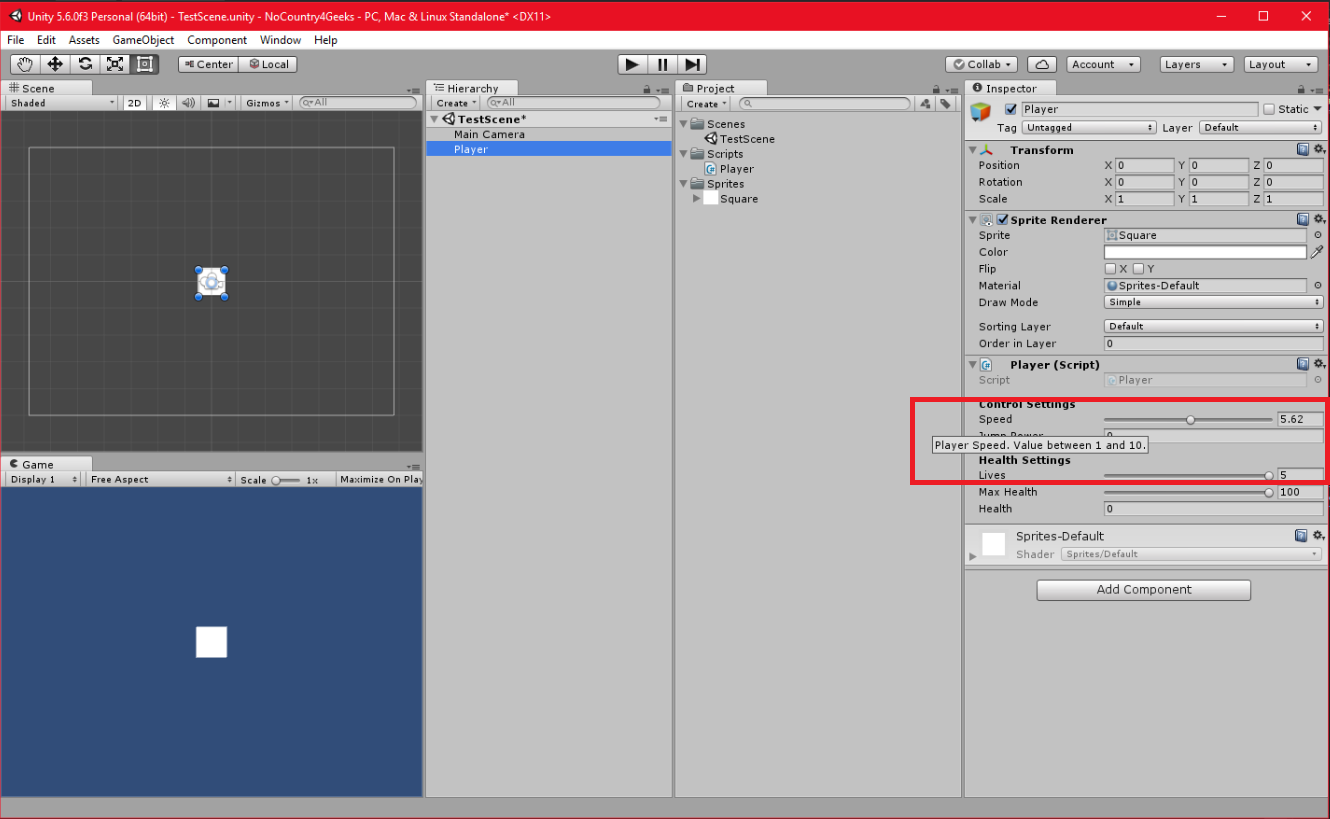The height and width of the screenshot is (819, 1330).
Task: Open the Account button
Action: click(1102, 64)
